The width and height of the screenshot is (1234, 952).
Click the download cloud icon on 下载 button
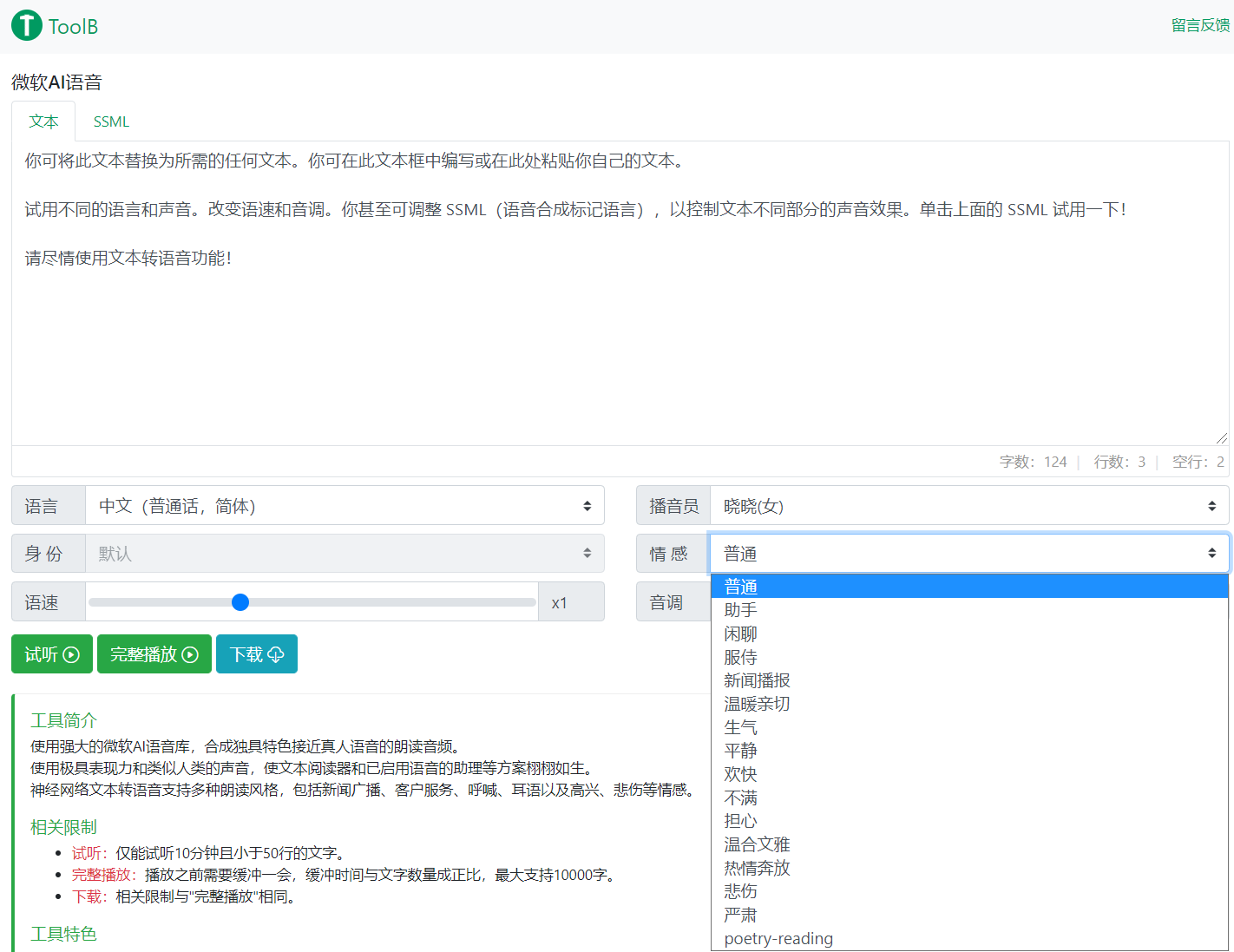[275, 653]
